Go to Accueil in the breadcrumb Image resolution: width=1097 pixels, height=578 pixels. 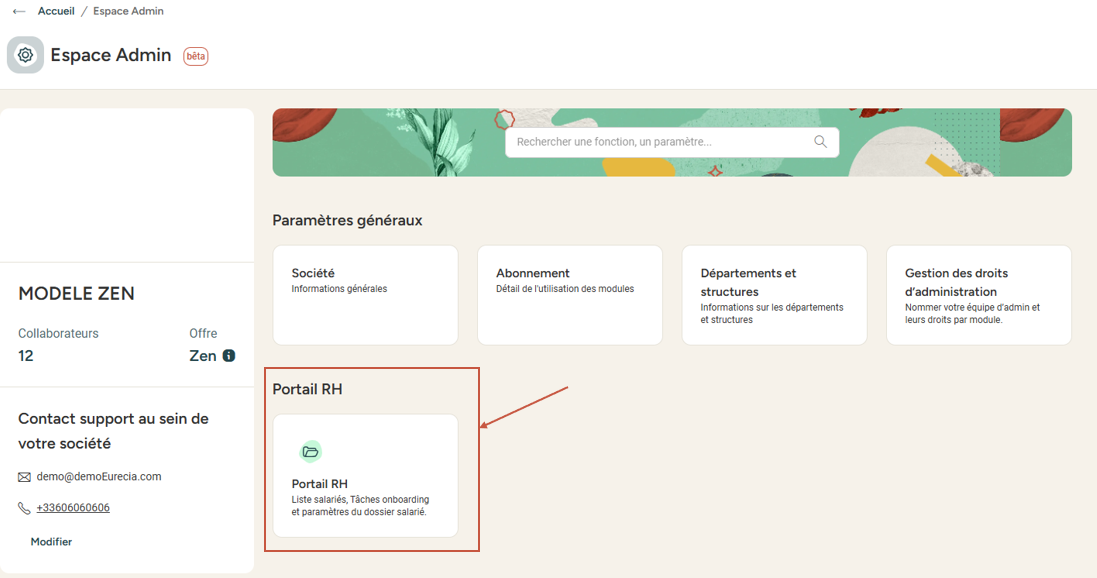[x=56, y=12]
